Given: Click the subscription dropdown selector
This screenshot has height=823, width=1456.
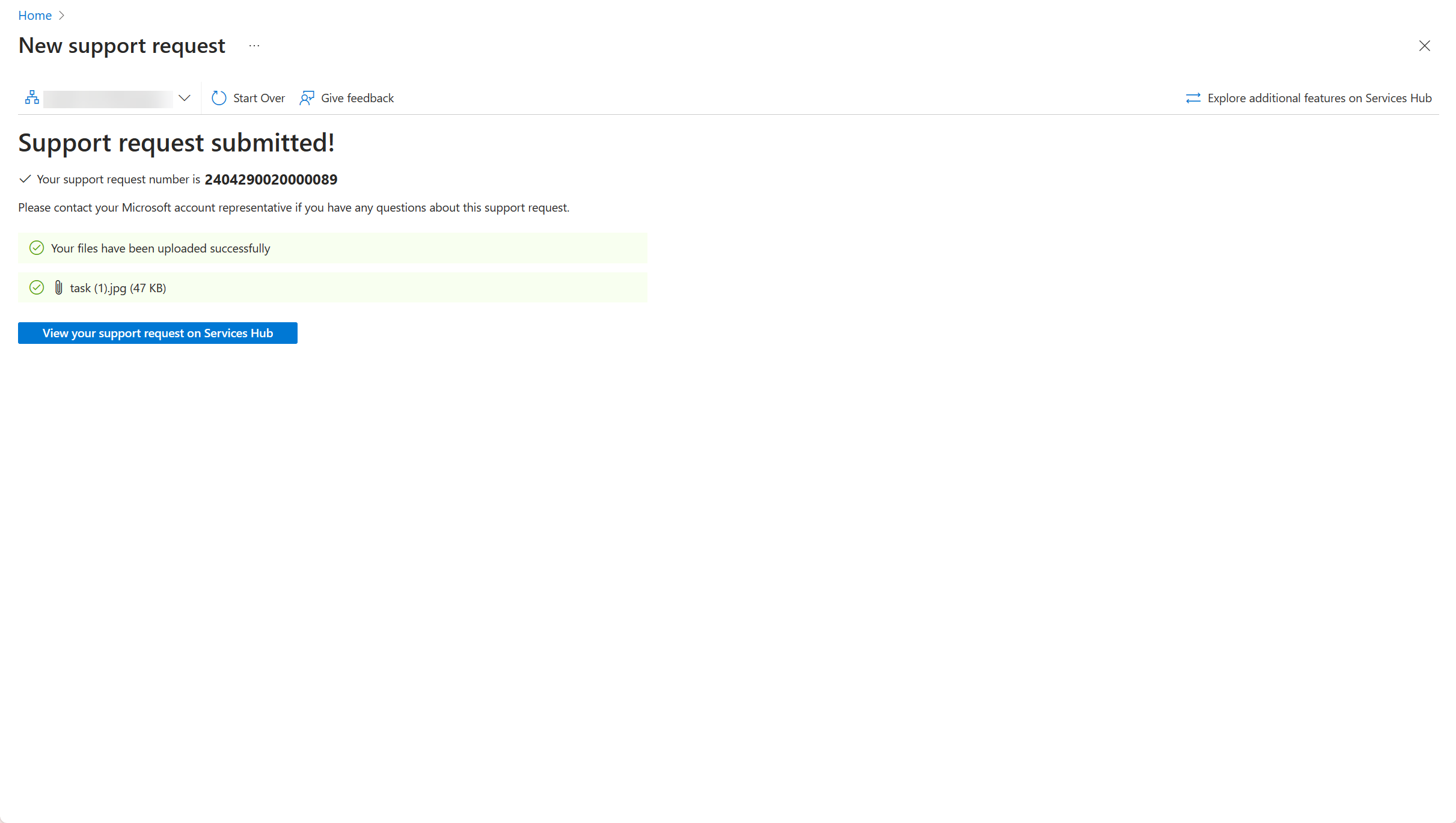Looking at the screenshot, I should (107, 97).
